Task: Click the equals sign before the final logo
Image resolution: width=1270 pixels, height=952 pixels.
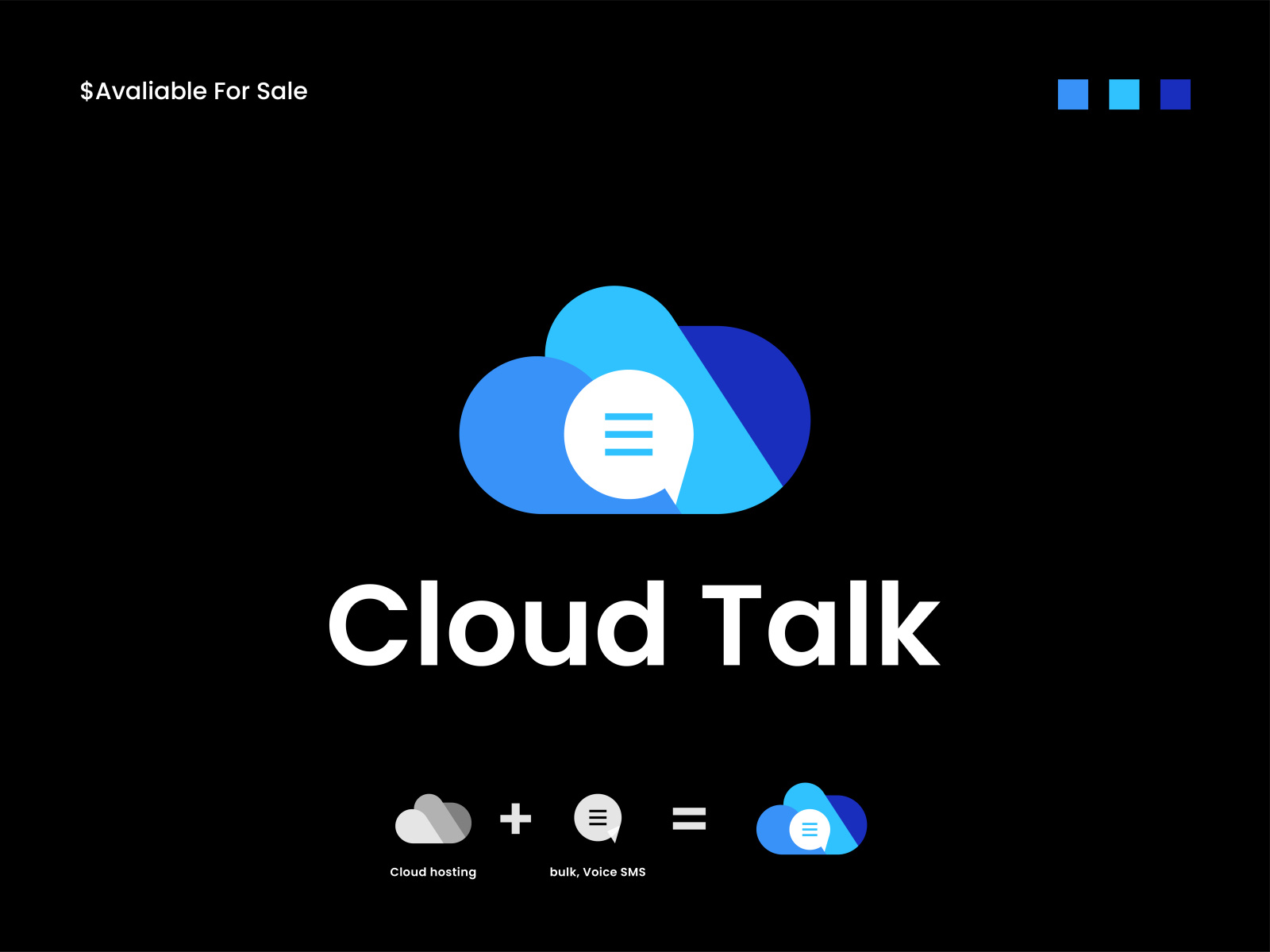Action: click(x=687, y=819)
